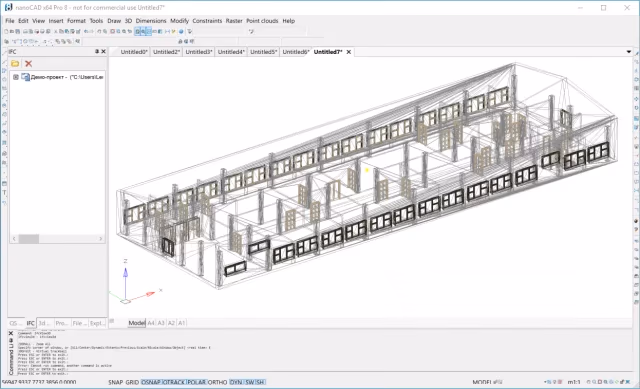Toggle SW lineweight in status bar
The image size is (640, 389).
[249, 382]
